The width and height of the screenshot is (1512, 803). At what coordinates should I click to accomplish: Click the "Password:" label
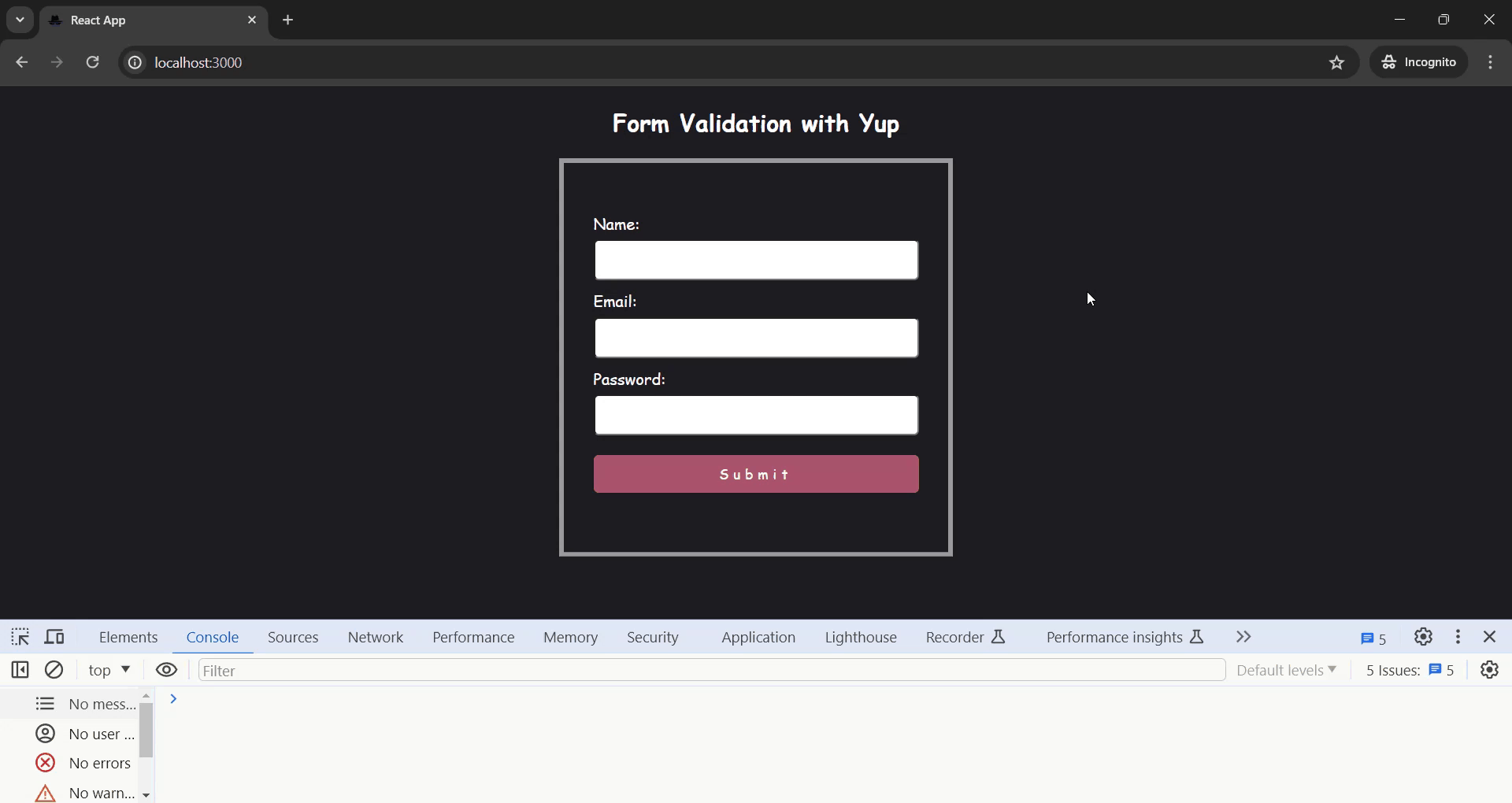(629, 379)
